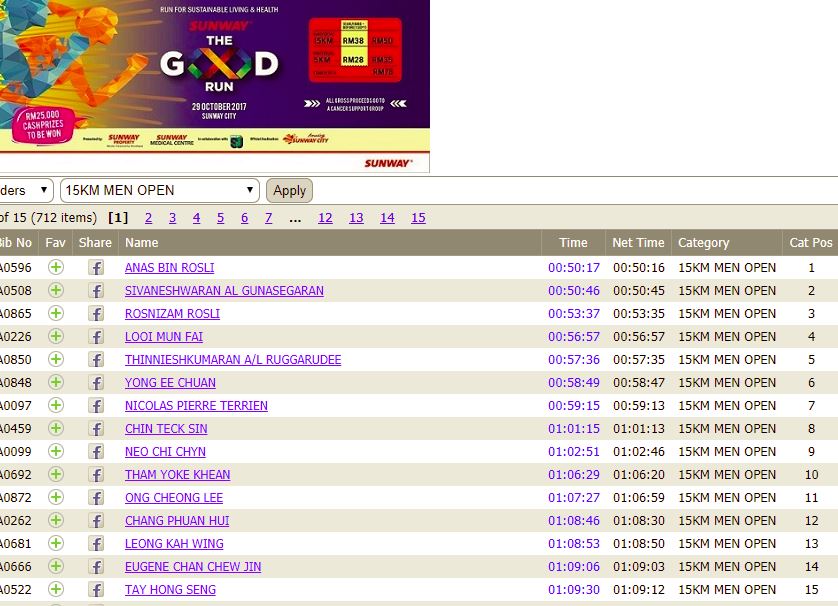The width and height of the screenshot is (838, 606).
Task: Go to results page 2
Action: click(148, 217)
